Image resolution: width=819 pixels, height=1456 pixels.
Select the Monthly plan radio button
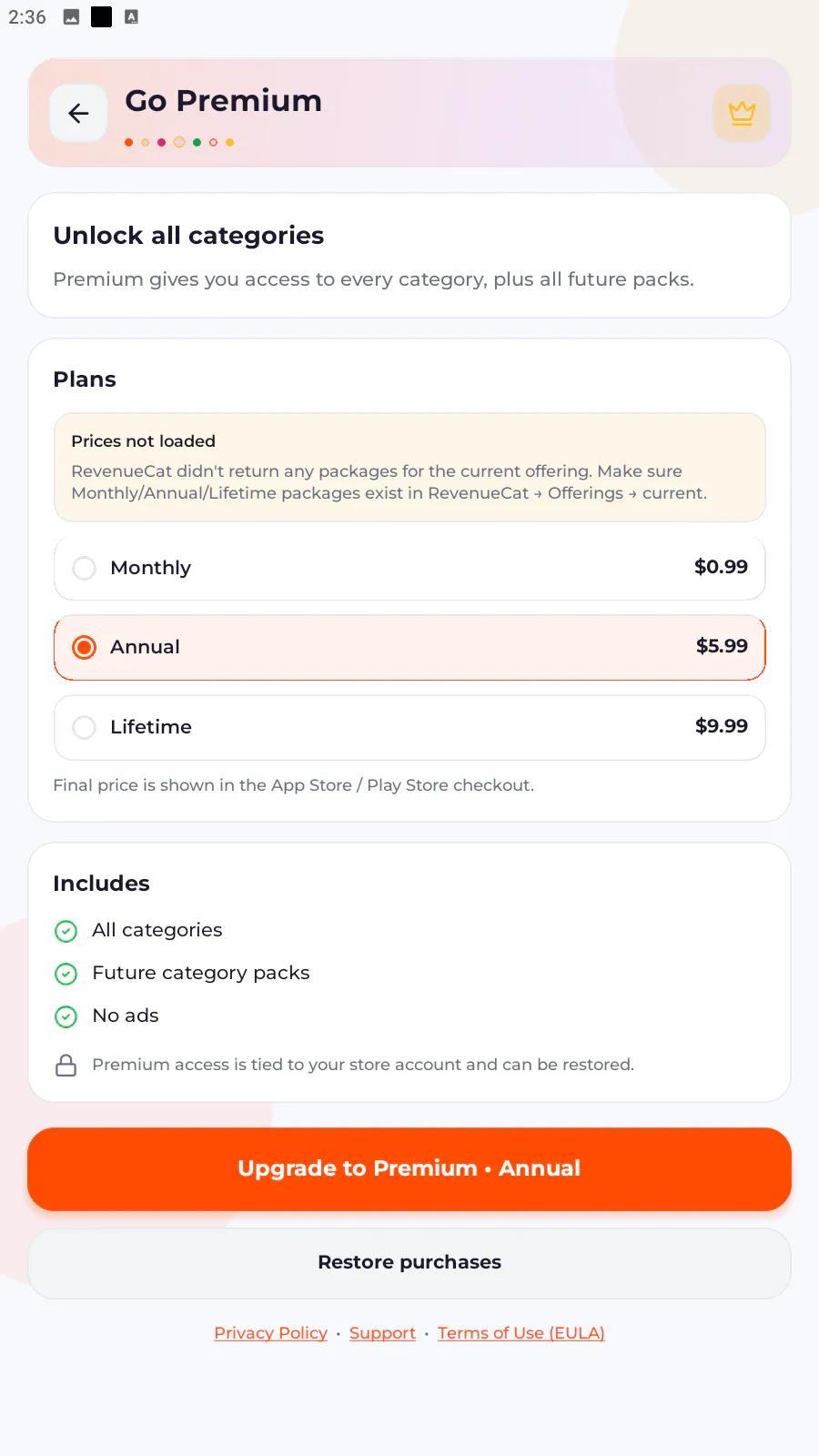tap(84, 568)
